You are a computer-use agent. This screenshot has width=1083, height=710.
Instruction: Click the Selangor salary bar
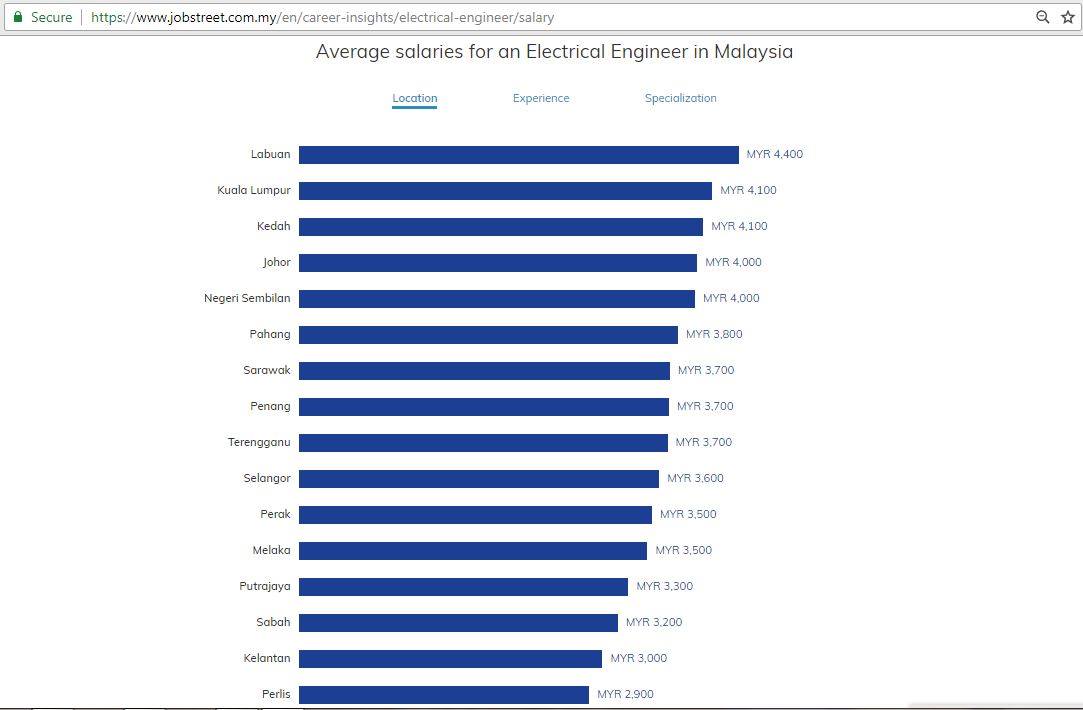tap(479, 478)
